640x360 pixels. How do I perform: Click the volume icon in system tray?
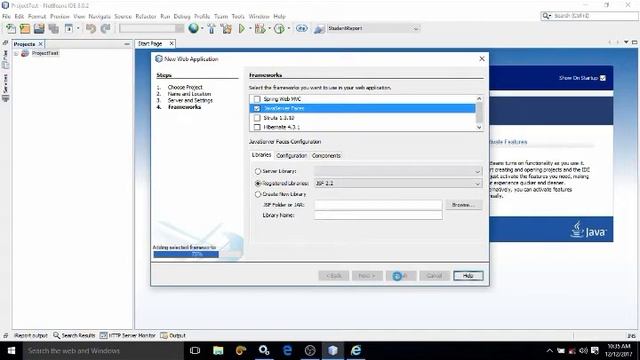(x=583, y=351)
